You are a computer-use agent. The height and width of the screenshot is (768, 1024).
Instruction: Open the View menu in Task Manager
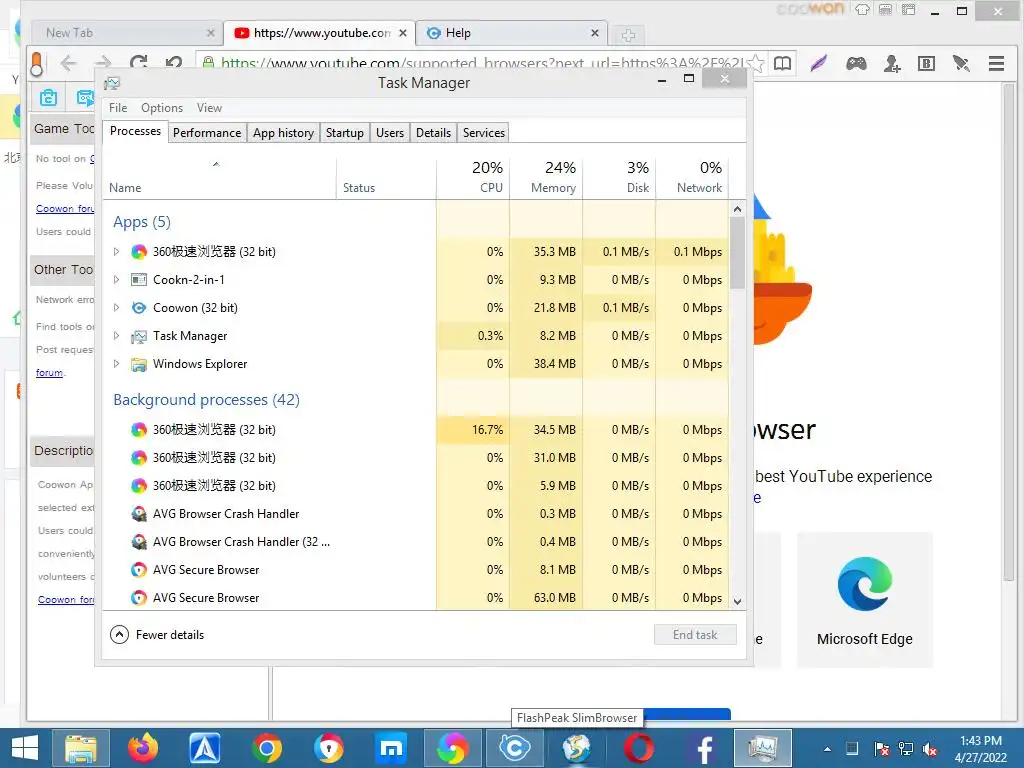point(209,108)
